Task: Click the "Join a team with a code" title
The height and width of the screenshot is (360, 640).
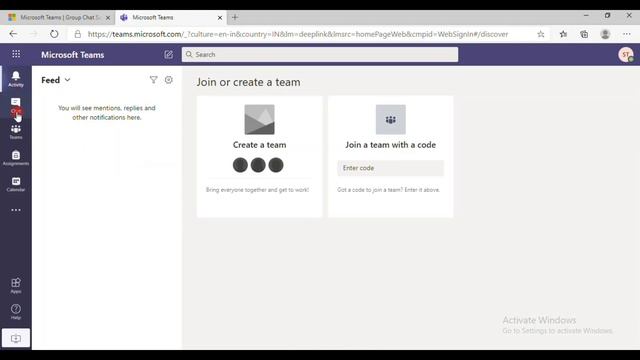Action: (391, 145)
